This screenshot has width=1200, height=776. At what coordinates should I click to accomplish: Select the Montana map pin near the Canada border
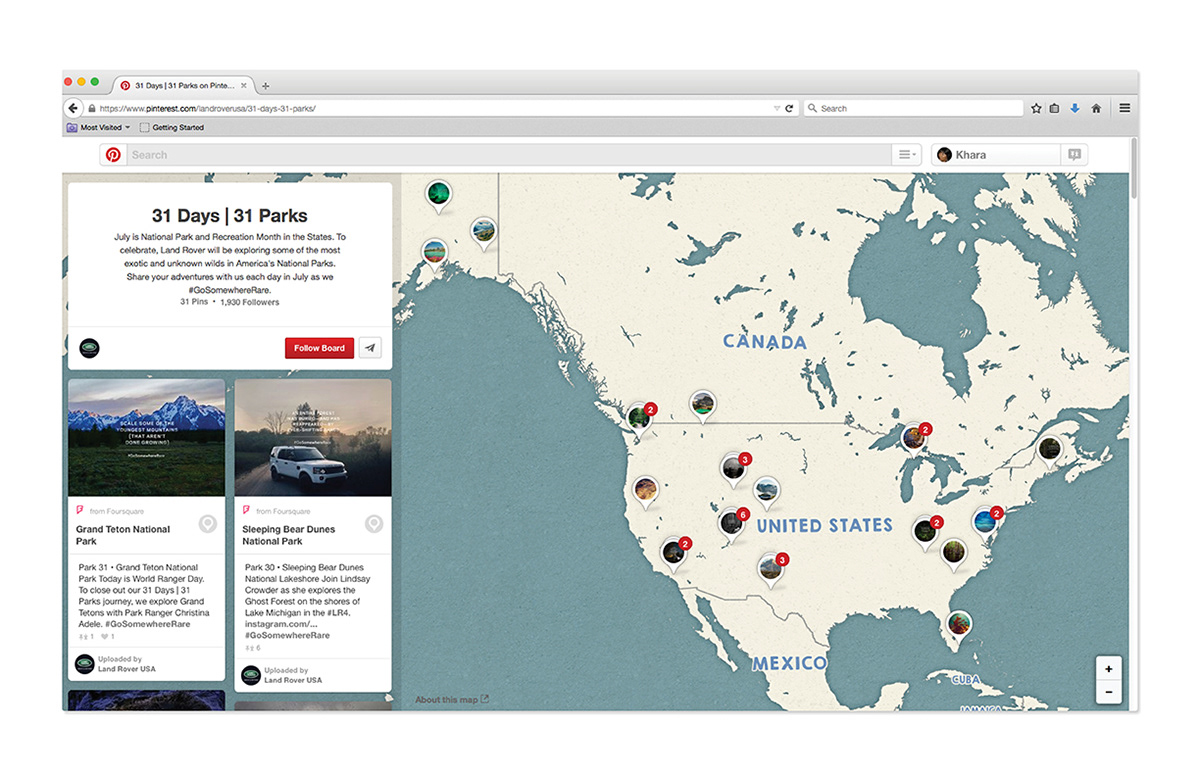click(703, 405)
